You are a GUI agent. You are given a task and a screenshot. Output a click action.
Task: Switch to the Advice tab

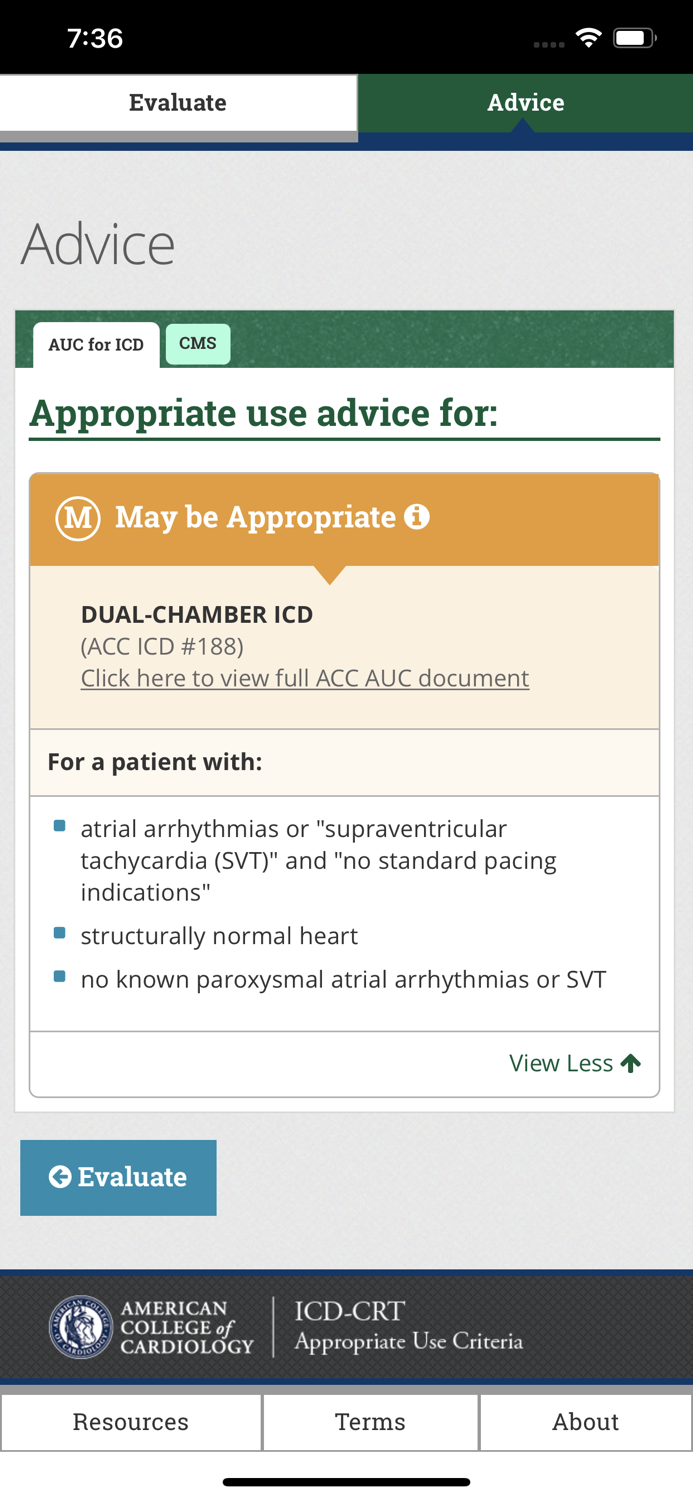pyautogui.click(x=525, y=102)
